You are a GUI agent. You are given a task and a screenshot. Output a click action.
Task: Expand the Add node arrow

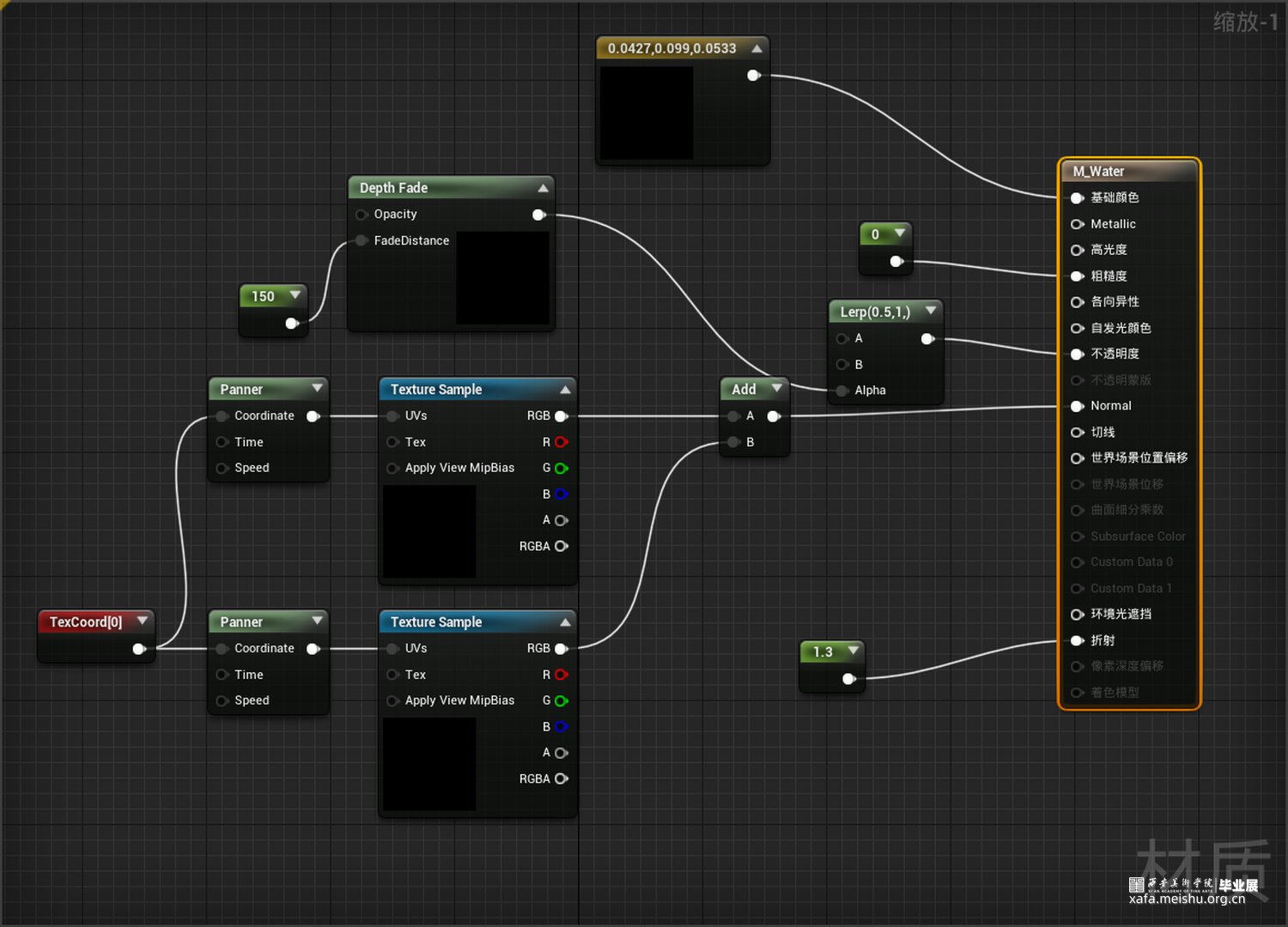point(776,389)
